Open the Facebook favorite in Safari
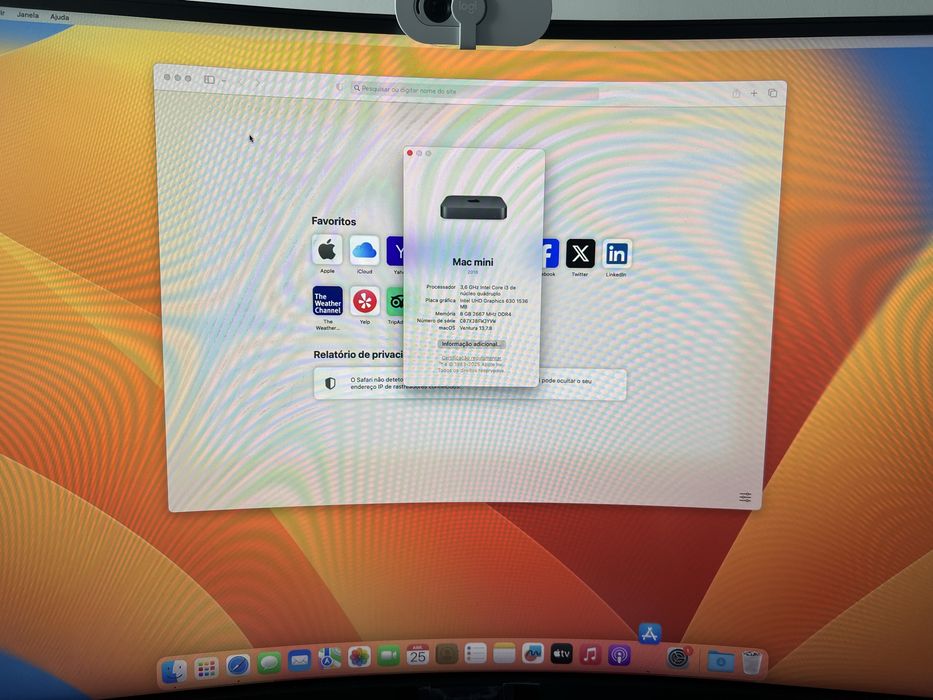This screenshot has height=700, width=933. pos(550,254)
